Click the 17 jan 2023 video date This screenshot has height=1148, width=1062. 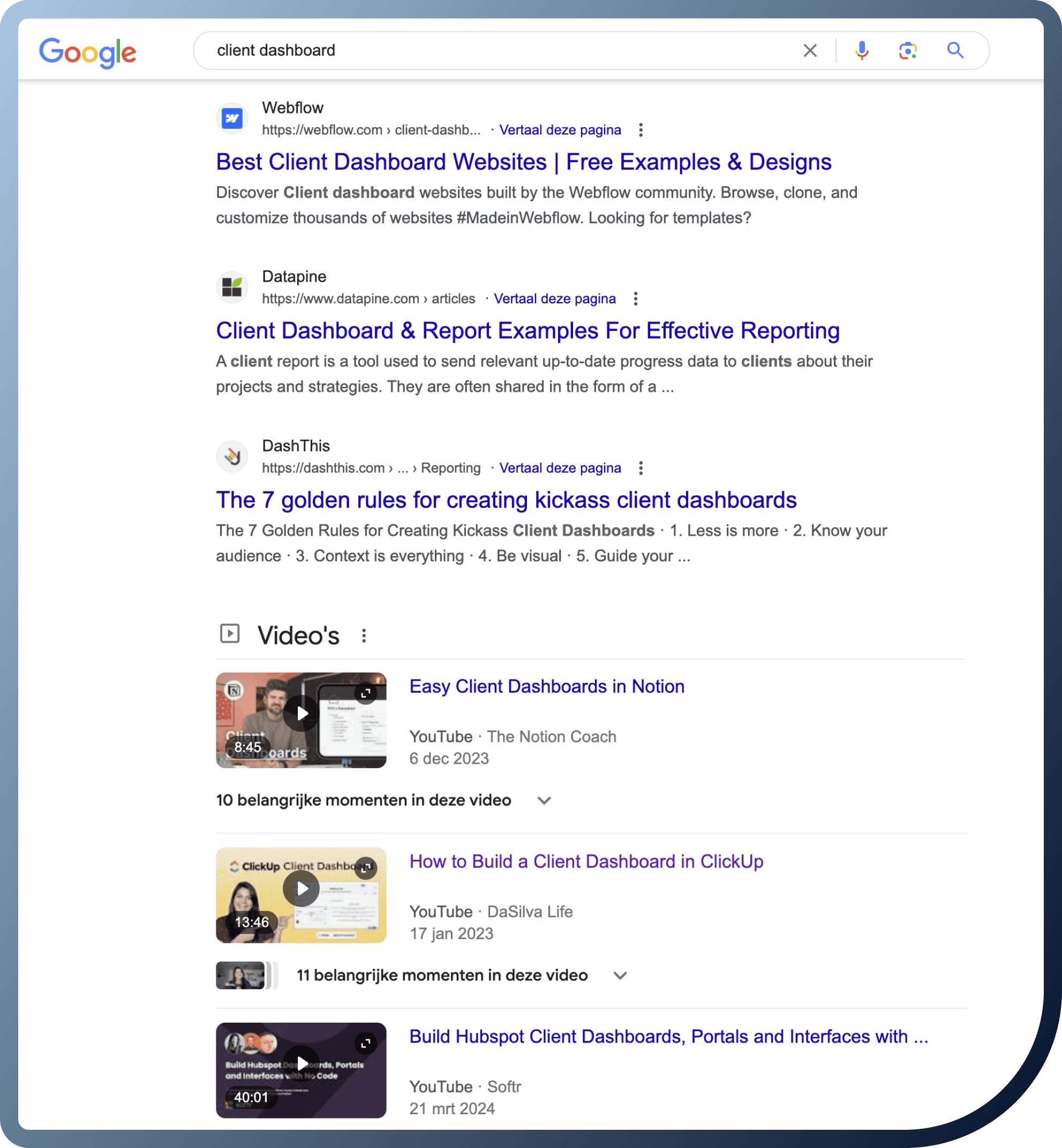pos(451,934)
